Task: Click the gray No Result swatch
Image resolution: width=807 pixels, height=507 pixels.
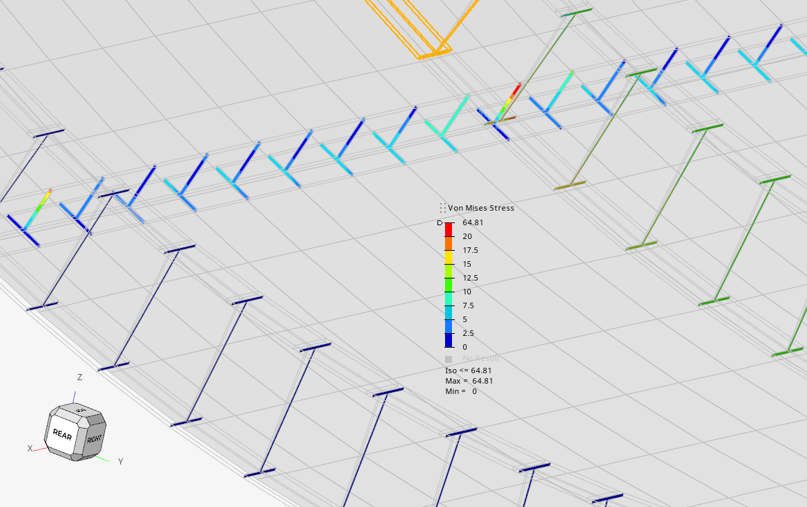Action: [449, 358]
